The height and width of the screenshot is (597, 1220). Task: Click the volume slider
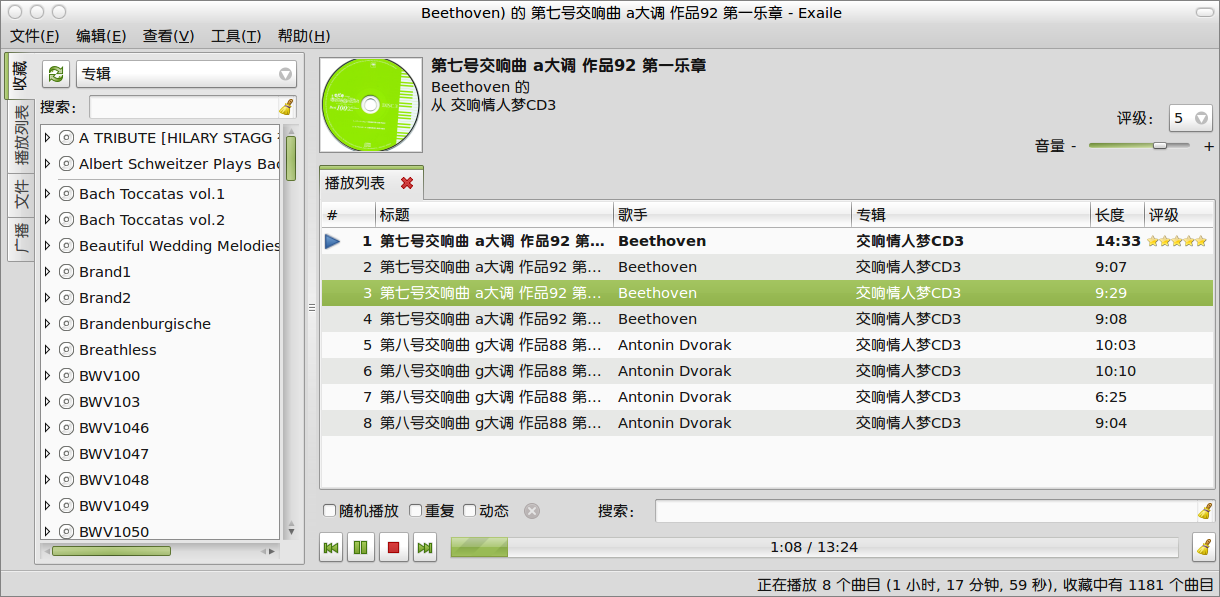click(x=1140, y=146)
